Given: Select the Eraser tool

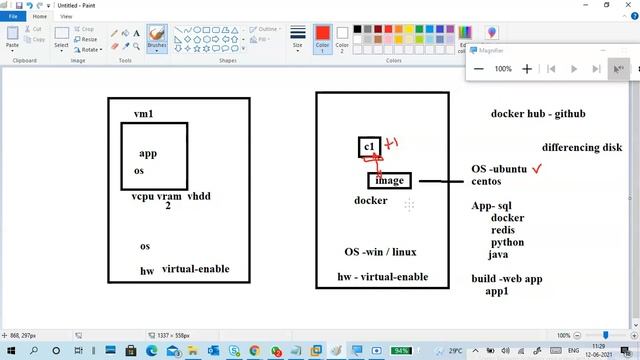Looking at the screenshot, I should (x=115, y=47).
